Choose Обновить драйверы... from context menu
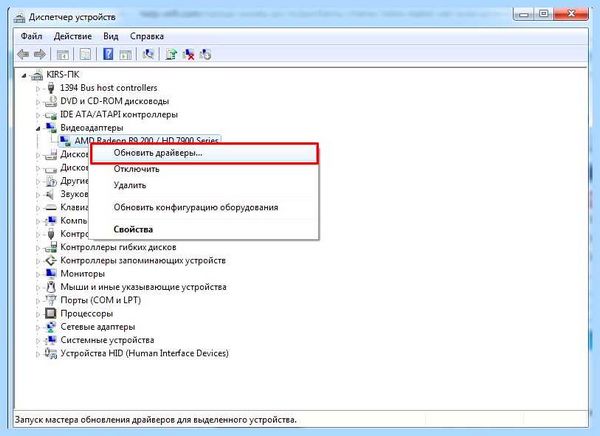 click(x=204, y=153)
